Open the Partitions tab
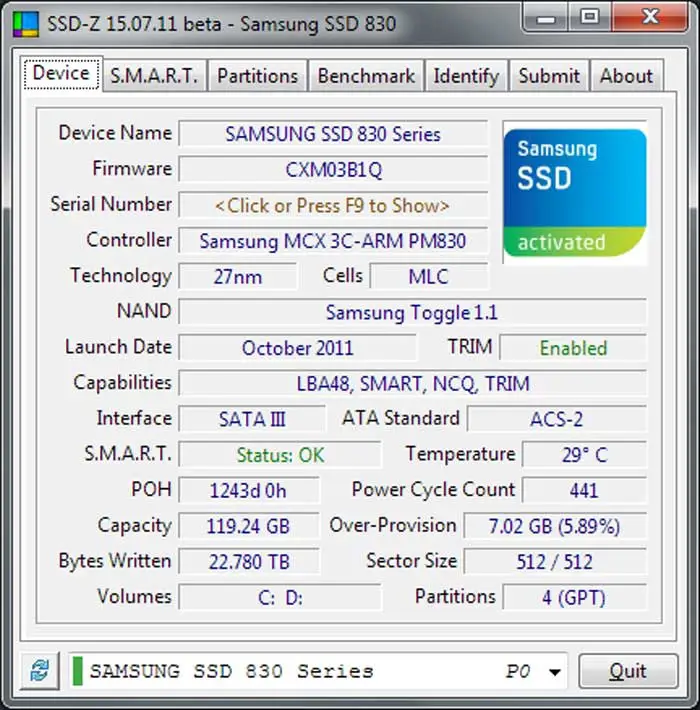 click(x=258, y=76)
